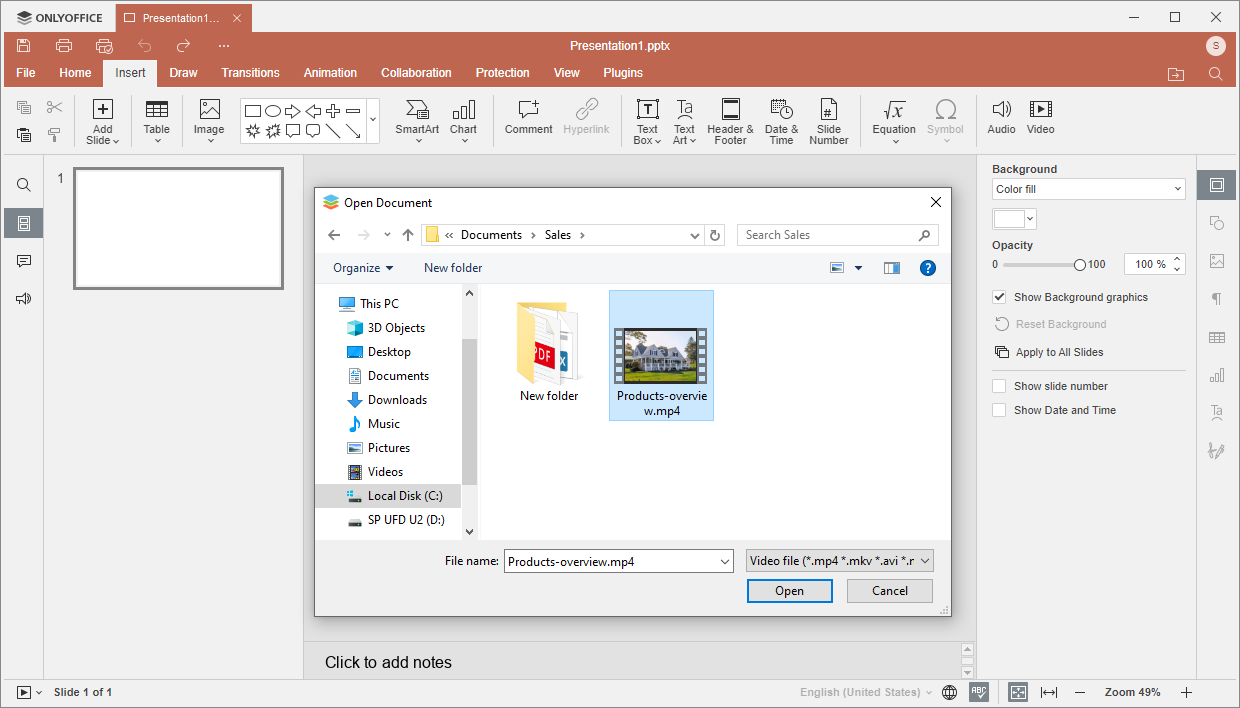This screenshot has width=1240, height=708.
Task: Click the SmartArt icon
Action: pos(417,110)
